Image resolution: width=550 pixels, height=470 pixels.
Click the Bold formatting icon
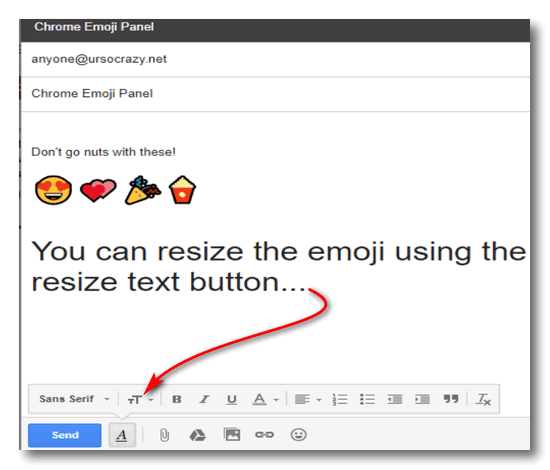click(x=177, y=399)
